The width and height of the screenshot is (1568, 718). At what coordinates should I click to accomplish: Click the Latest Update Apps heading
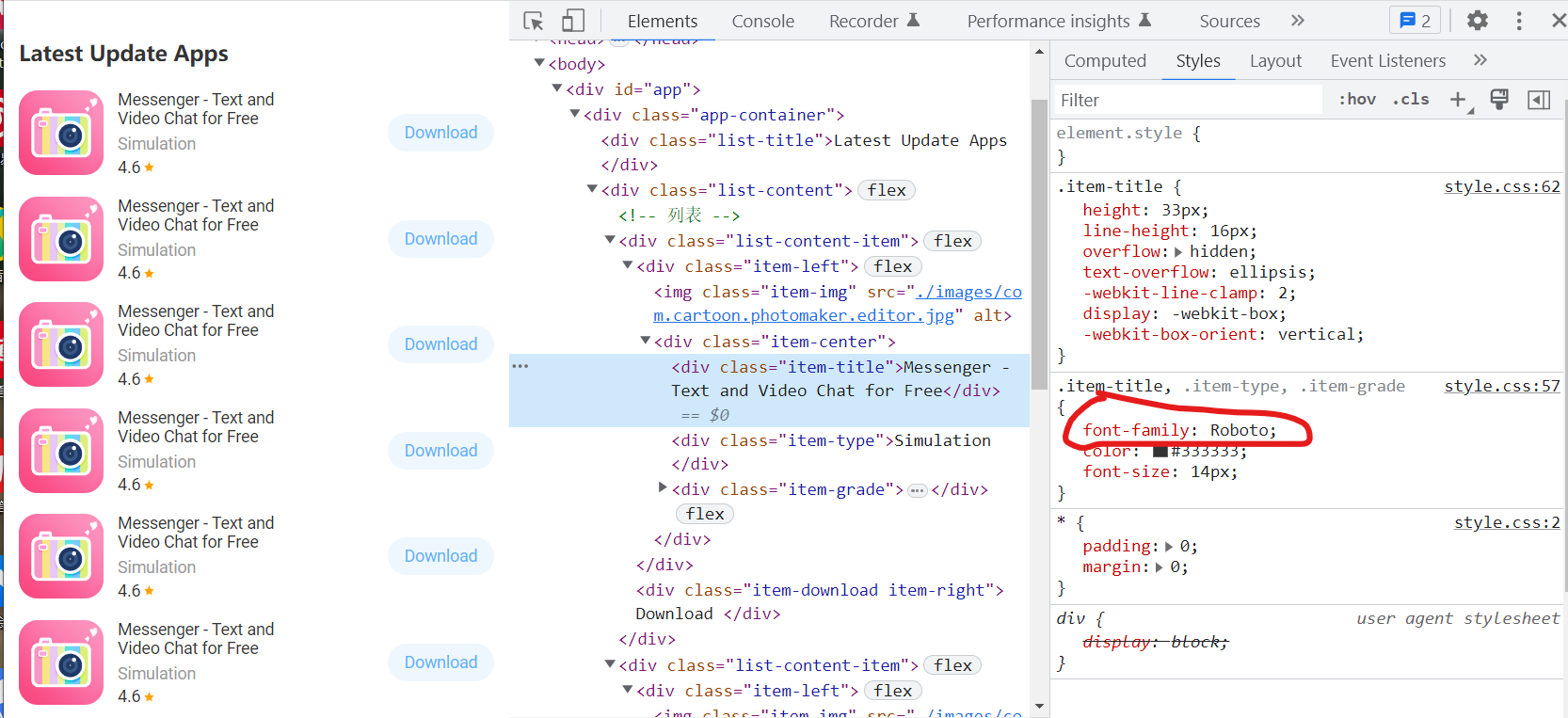tap(123, 54)
